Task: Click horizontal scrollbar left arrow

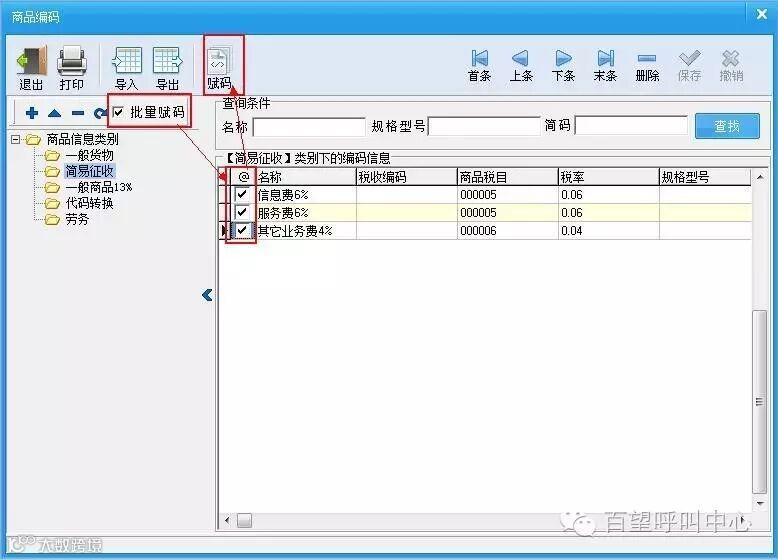Action: tap(227, 520)
